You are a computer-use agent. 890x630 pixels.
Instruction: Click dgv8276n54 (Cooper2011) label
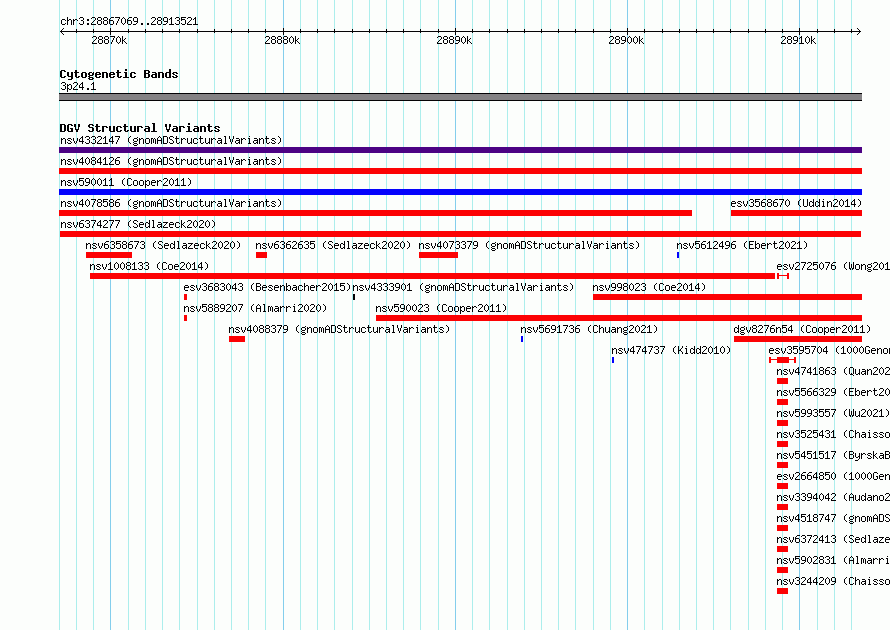[801, 329]
